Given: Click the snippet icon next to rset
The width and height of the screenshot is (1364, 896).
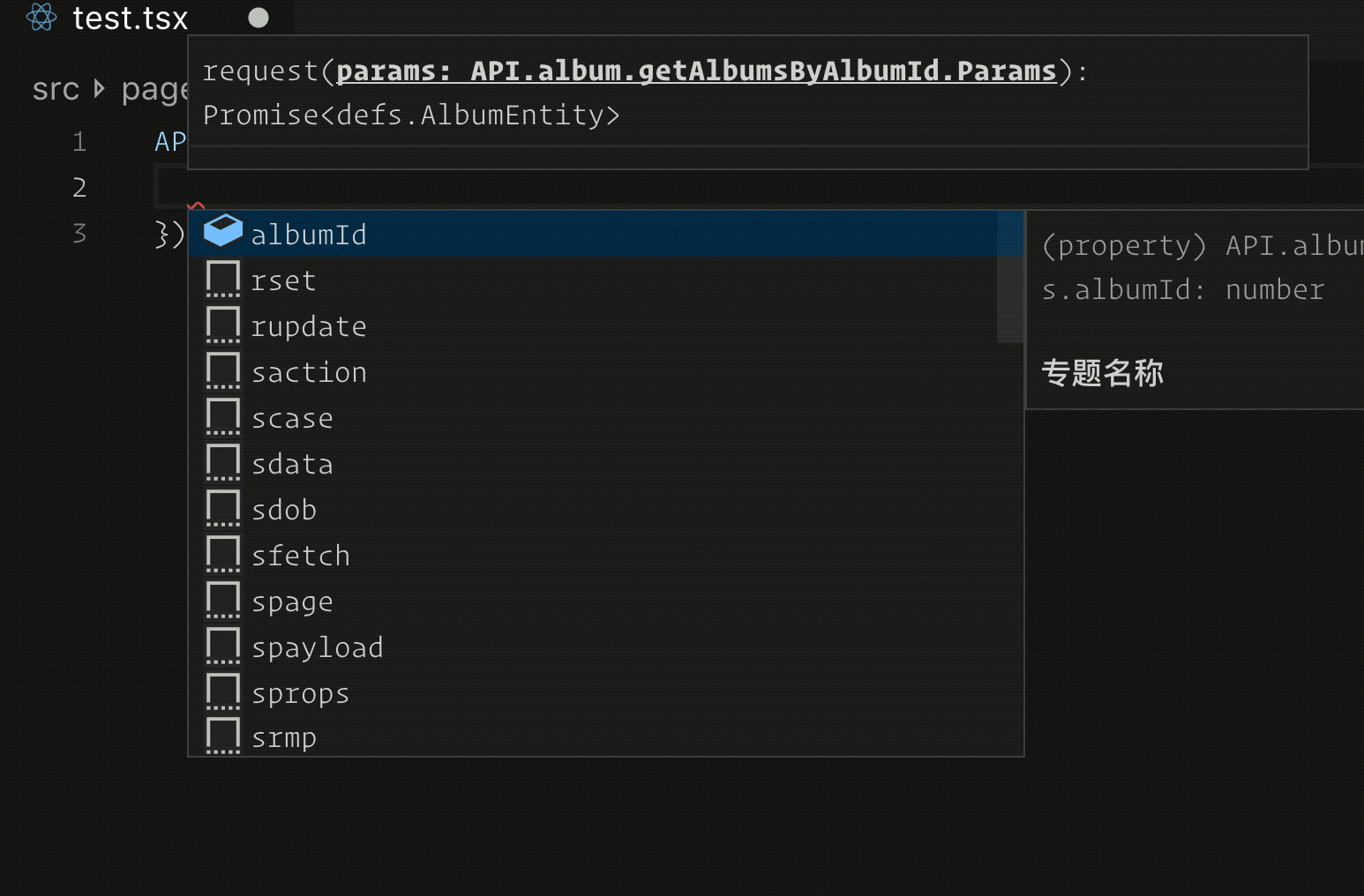Looking at the screenshot, I should coord(223,278).
